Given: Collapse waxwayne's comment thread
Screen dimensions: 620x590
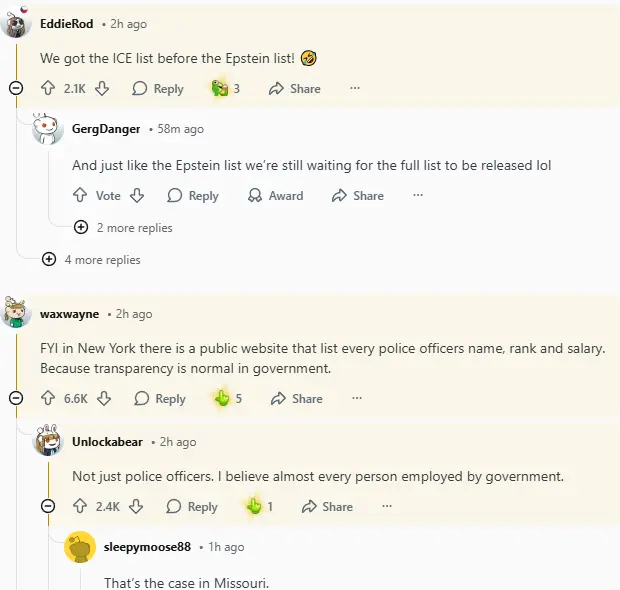Looking at the screenshot, I should (x=16, y=398).
